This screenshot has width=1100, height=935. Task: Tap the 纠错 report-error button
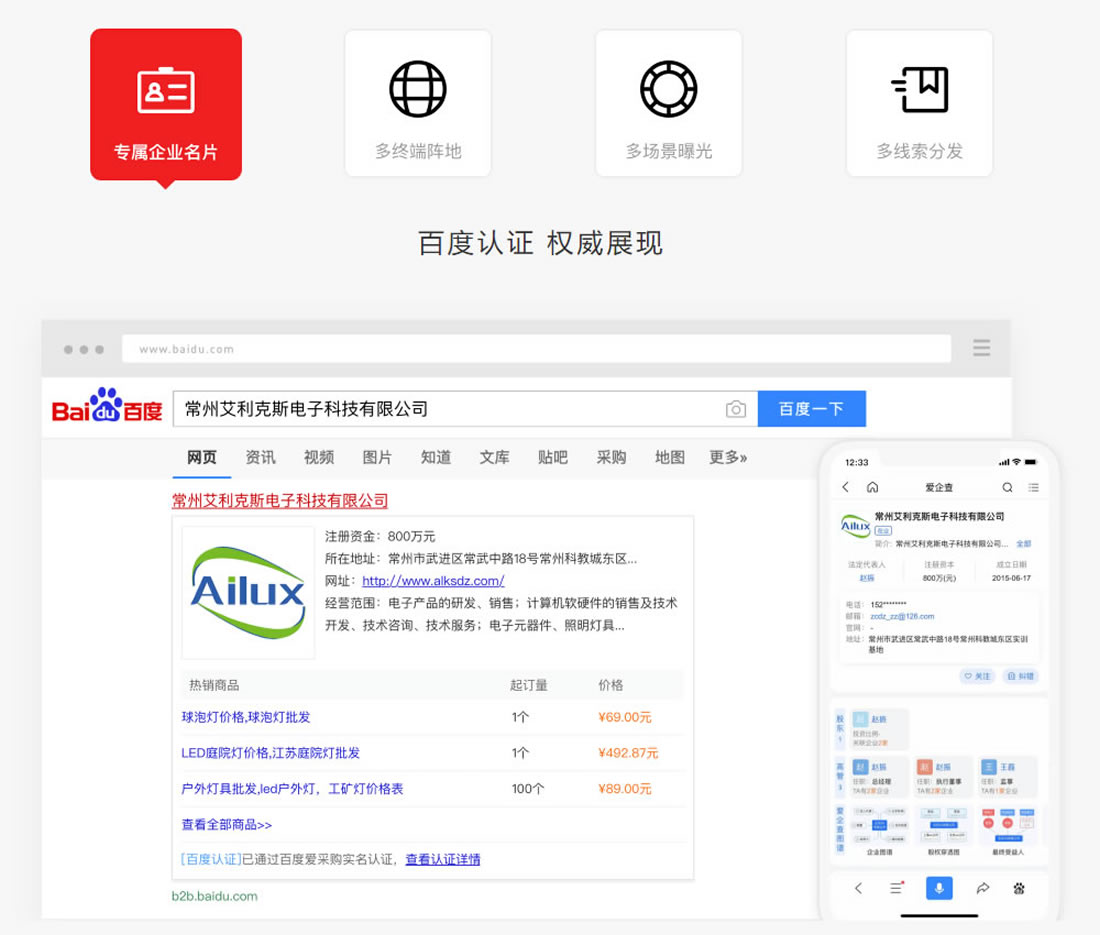point(1021,676)
